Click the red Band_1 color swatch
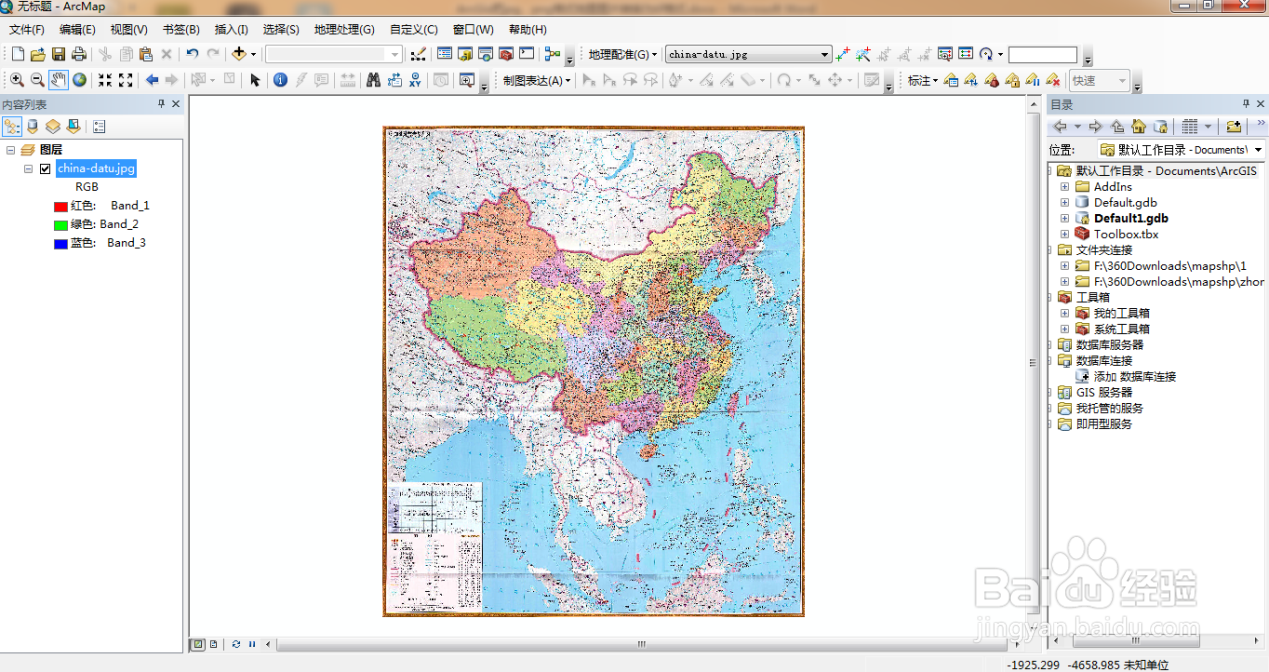Screen dimensions: 1269x672 tap(60, 206)
